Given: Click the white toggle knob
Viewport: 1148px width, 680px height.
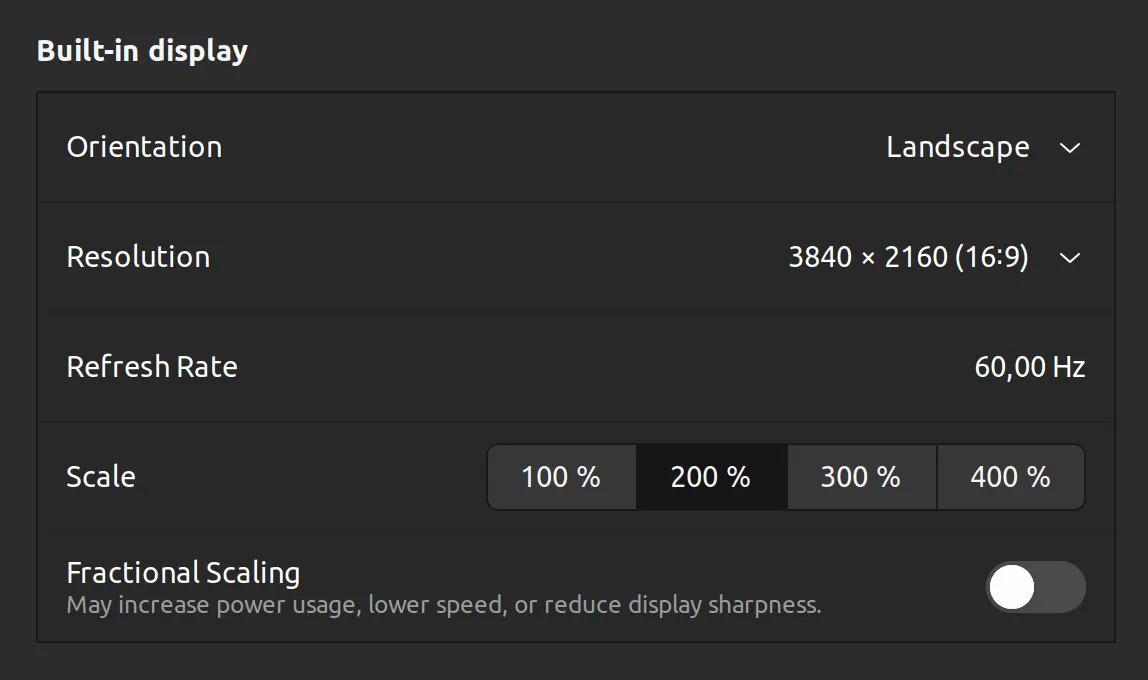Looking at the screenshot, I should click(x=1012, y=587).
